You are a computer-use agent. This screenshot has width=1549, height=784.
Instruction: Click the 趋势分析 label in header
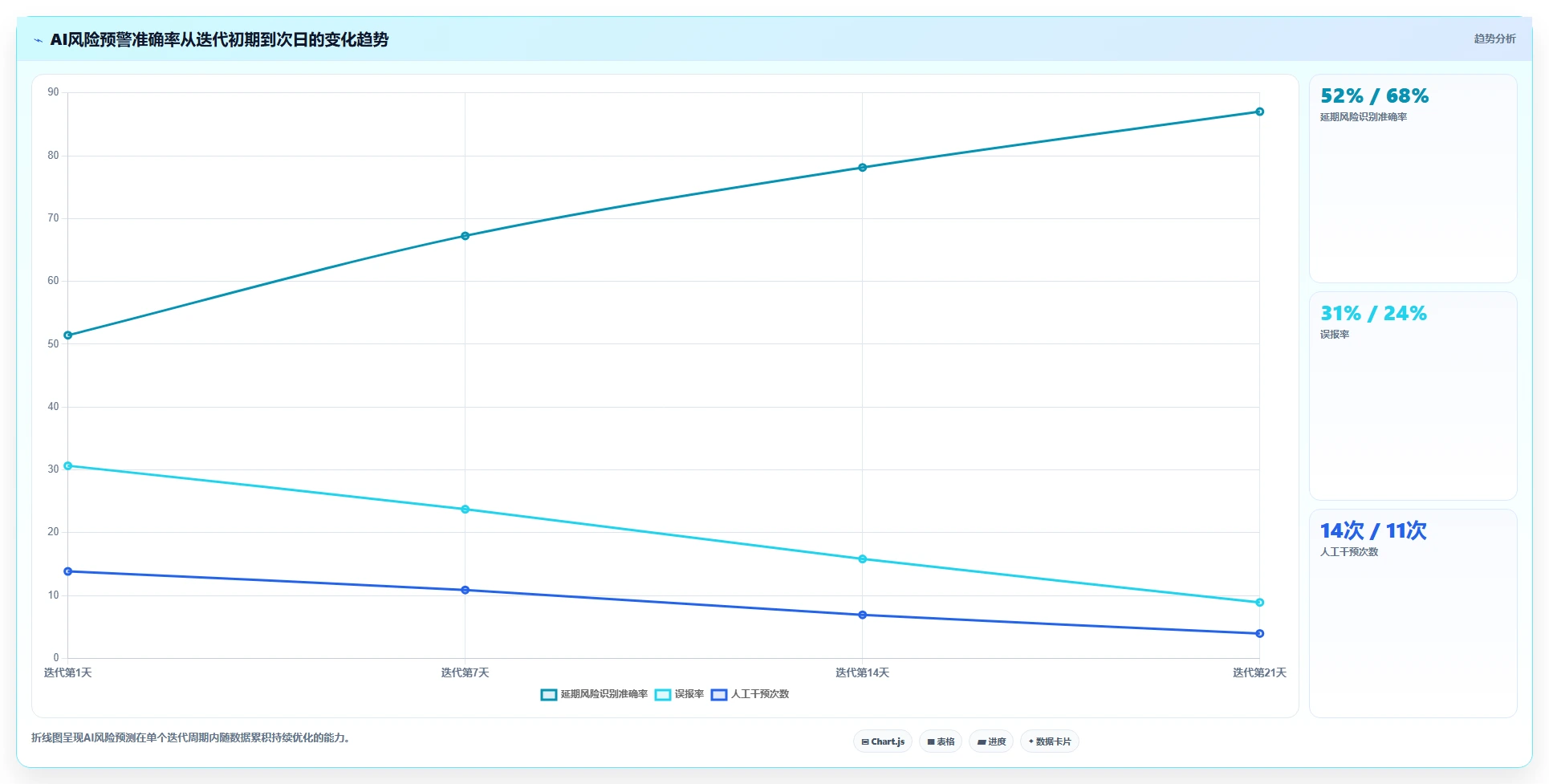coord(1494,39)
